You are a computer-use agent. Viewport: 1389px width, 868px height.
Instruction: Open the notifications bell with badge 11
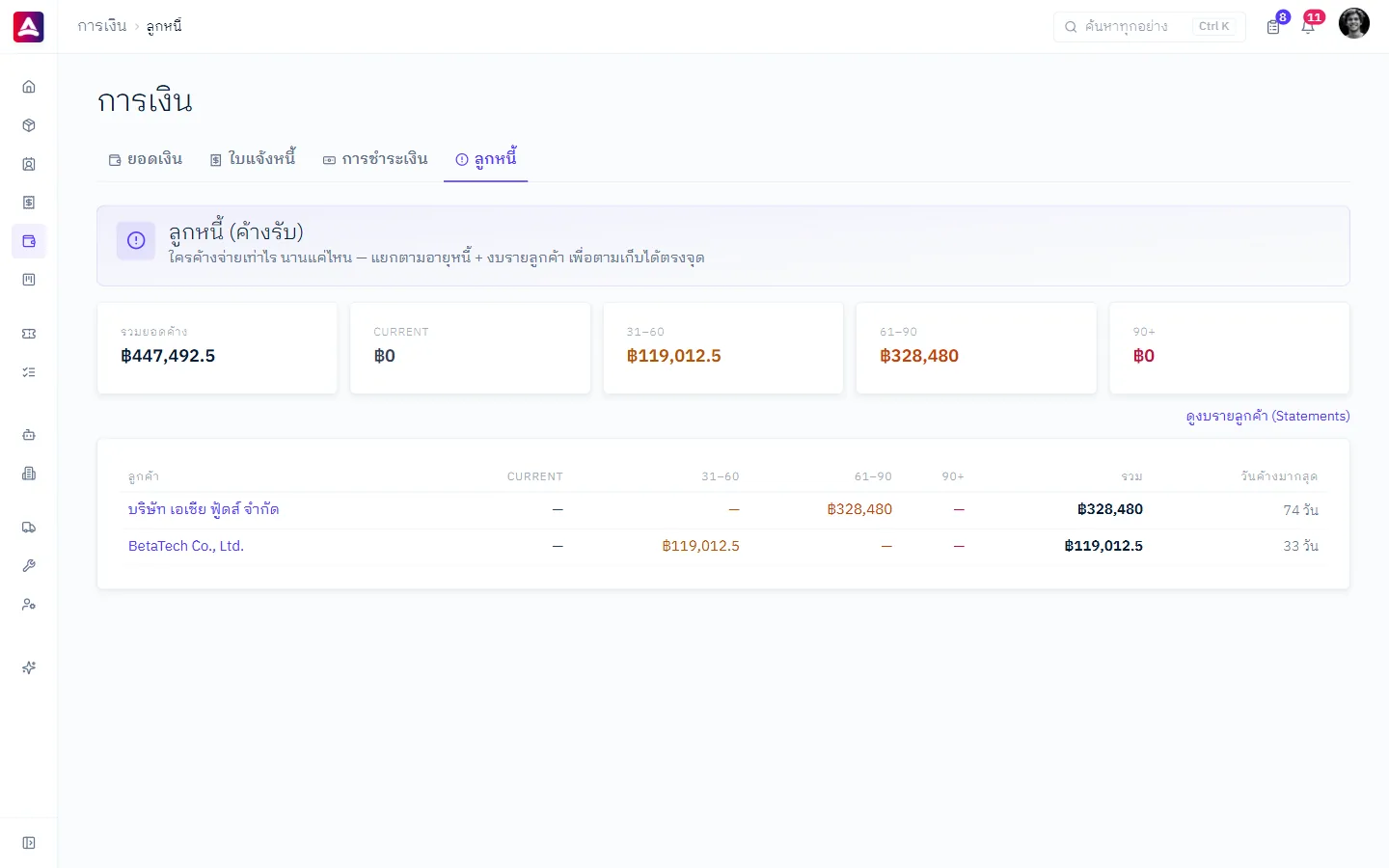[x=1308, y=27]
